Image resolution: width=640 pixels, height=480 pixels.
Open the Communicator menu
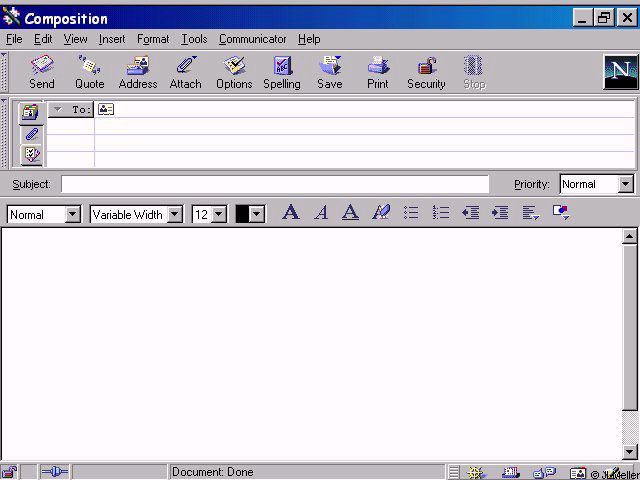tap(252, 39)
